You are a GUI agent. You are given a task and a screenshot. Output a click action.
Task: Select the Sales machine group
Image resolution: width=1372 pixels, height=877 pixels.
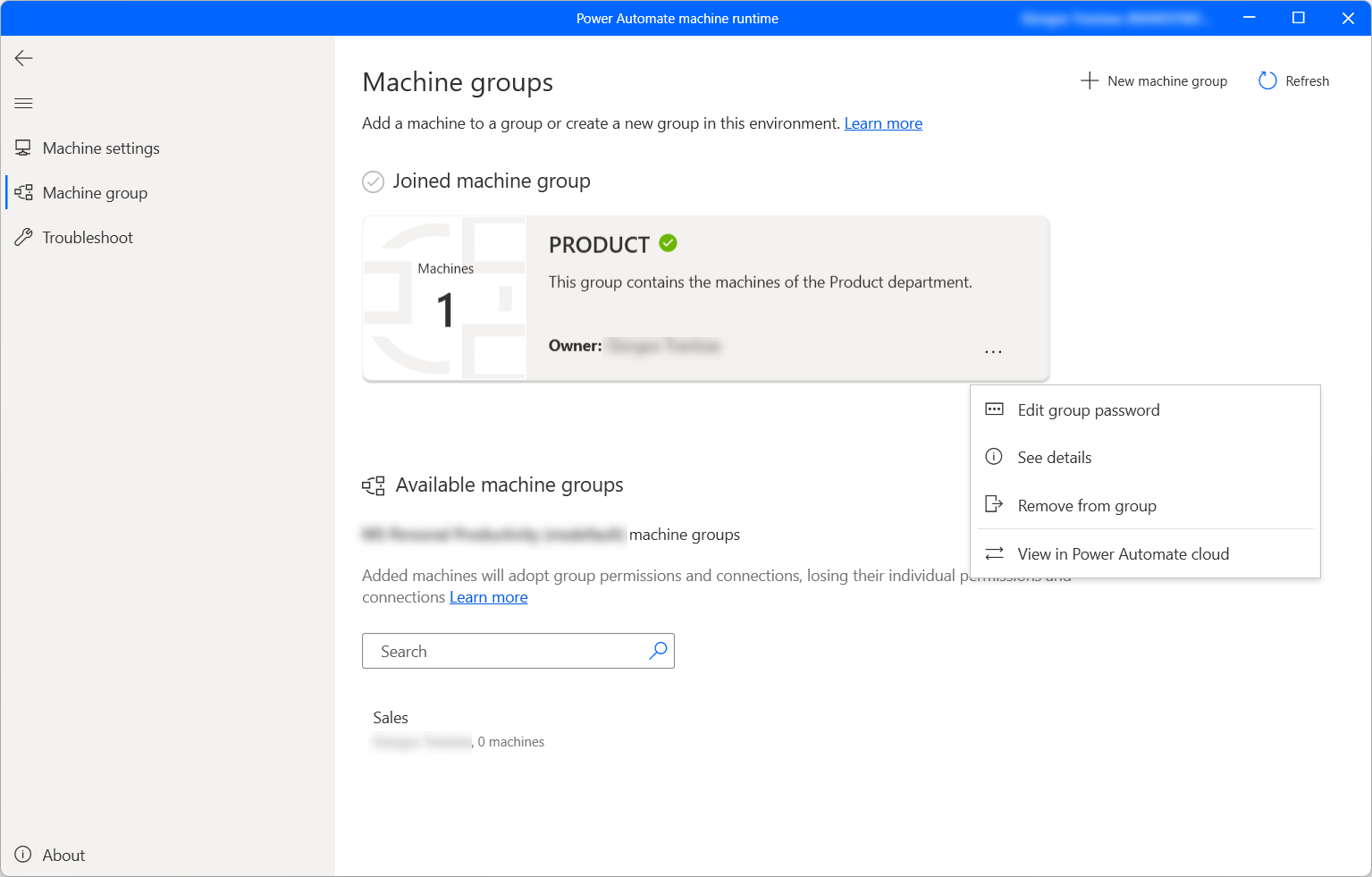pyautogui.click(x=391, y=718)
